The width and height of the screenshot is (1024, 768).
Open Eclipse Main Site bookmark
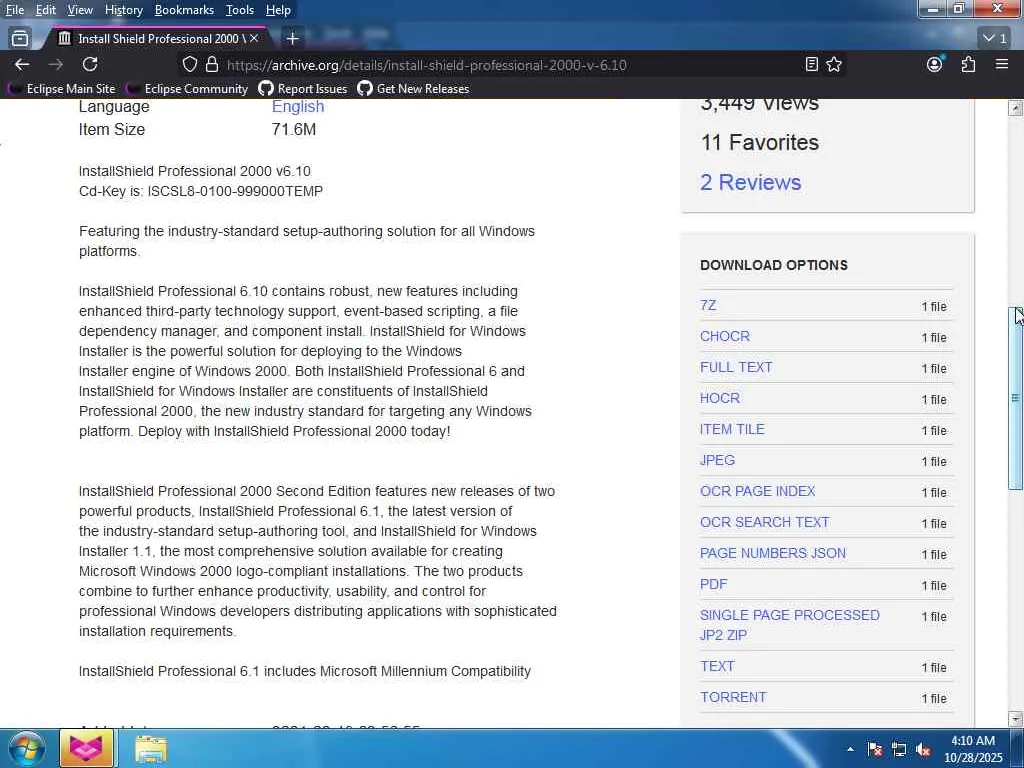63,89
